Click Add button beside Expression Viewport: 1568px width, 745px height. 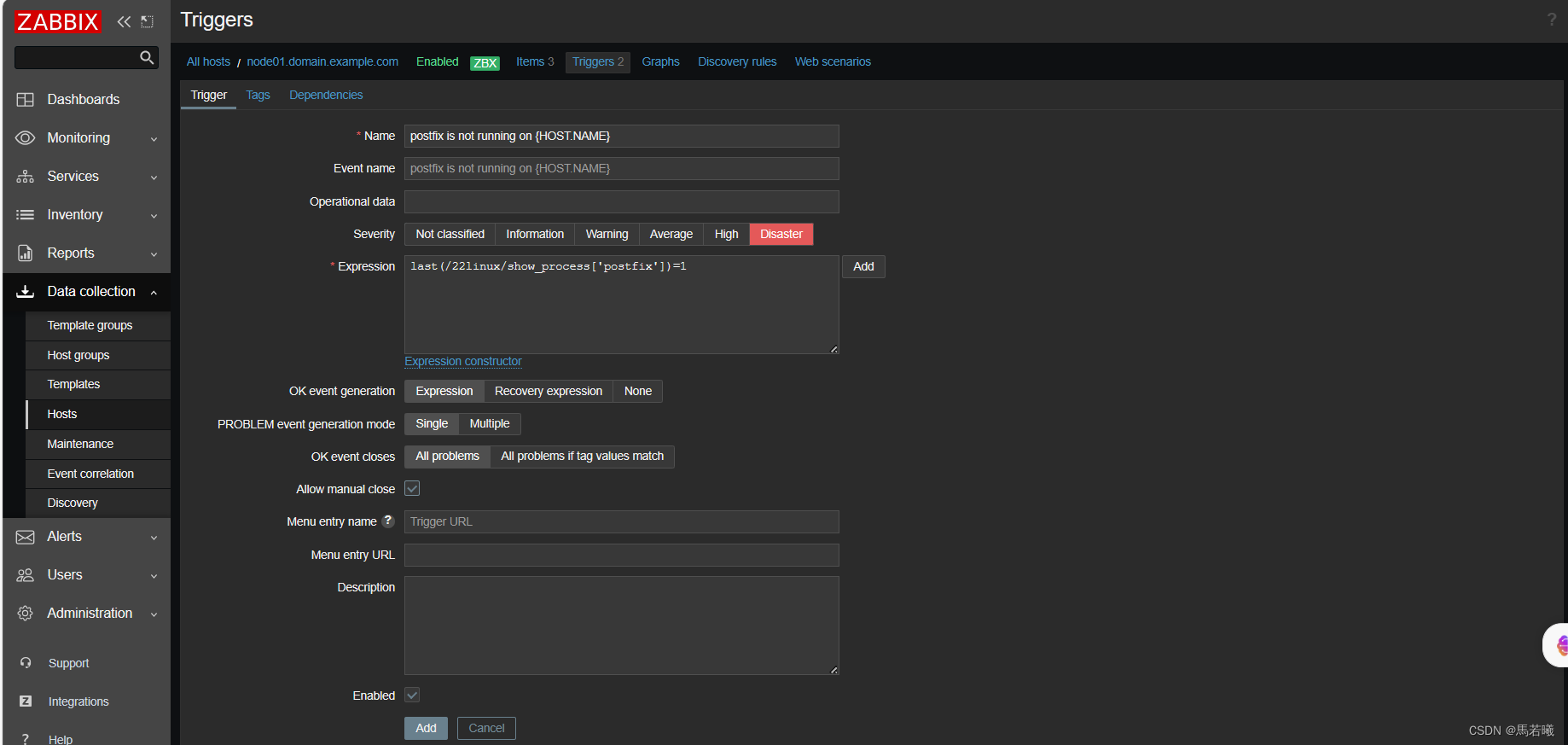tap(863, 267)
